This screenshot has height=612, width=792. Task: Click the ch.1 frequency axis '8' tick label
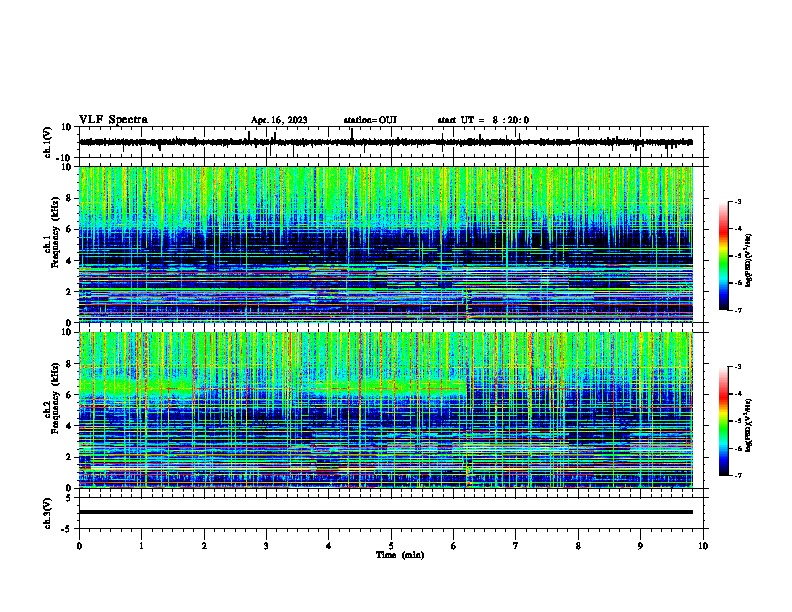click(69, 198)
